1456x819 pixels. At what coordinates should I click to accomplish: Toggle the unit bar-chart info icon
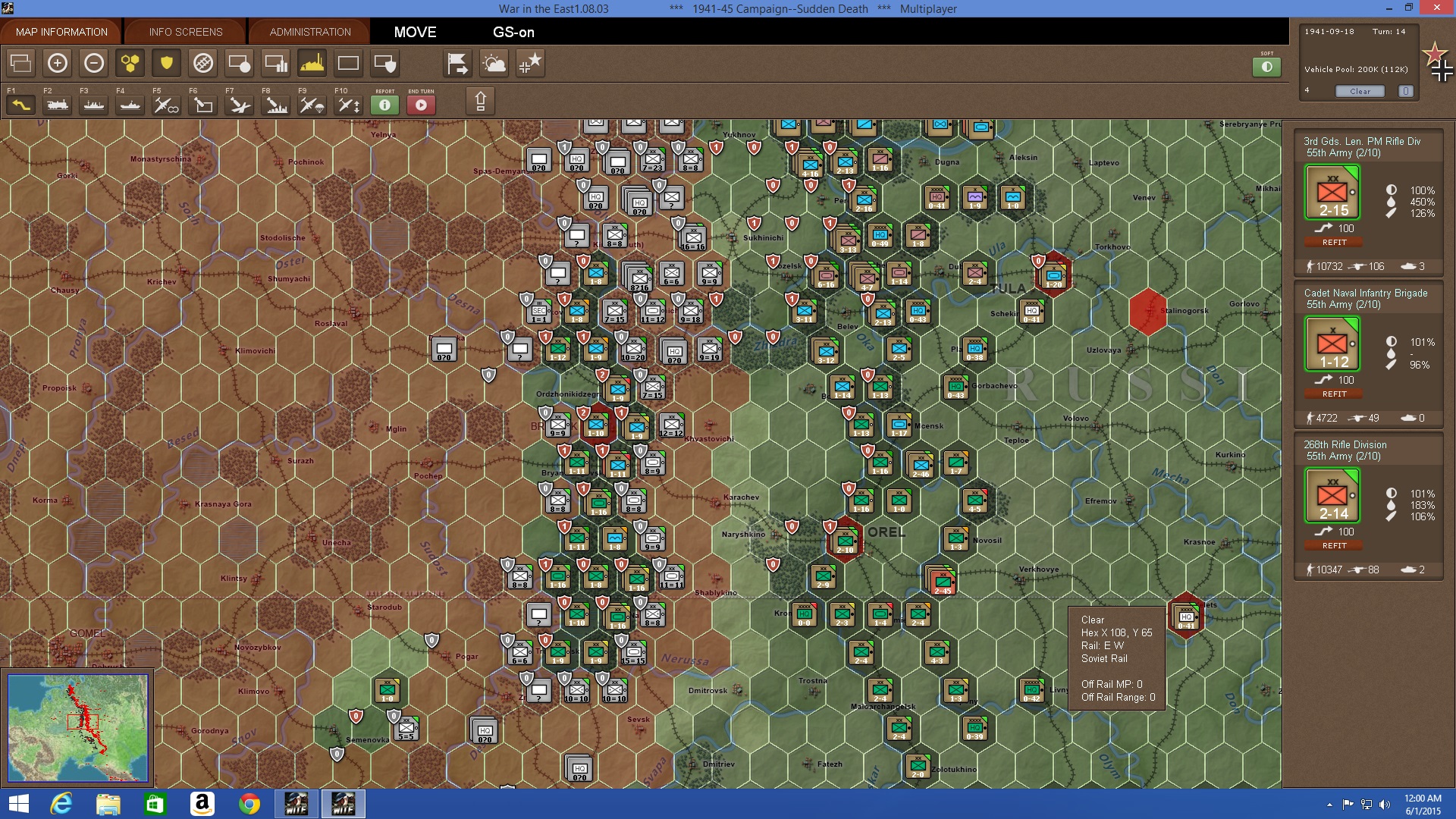pos(276,63)
